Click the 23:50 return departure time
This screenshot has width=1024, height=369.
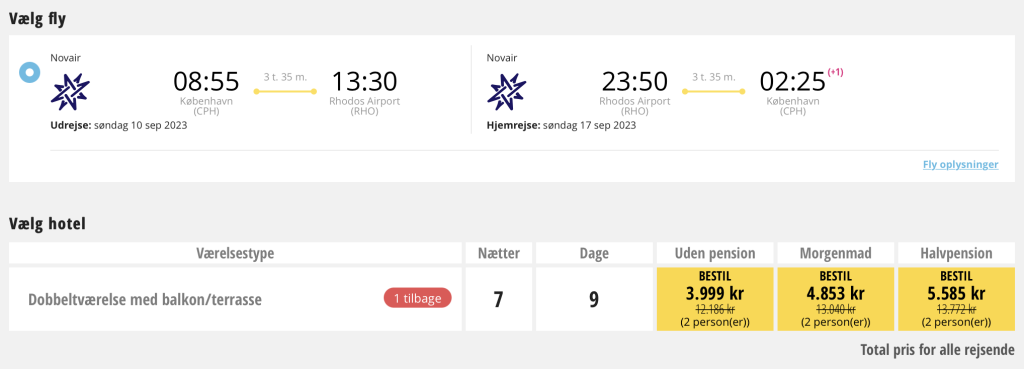point(635,82)
